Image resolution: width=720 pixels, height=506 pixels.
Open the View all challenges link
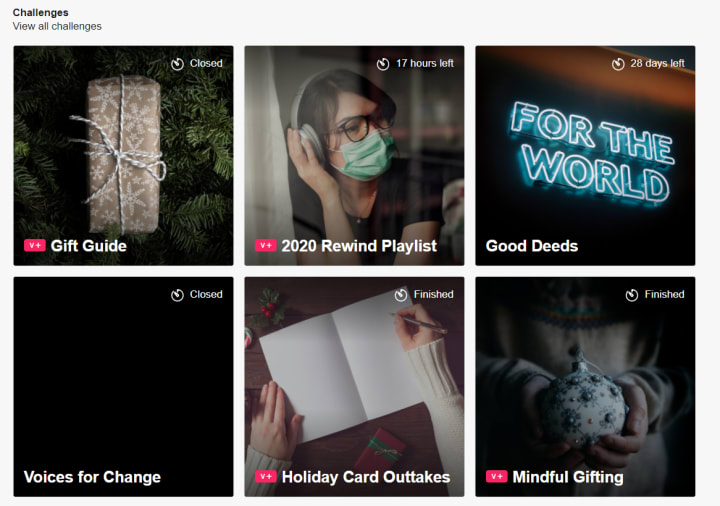pos(57,26)
